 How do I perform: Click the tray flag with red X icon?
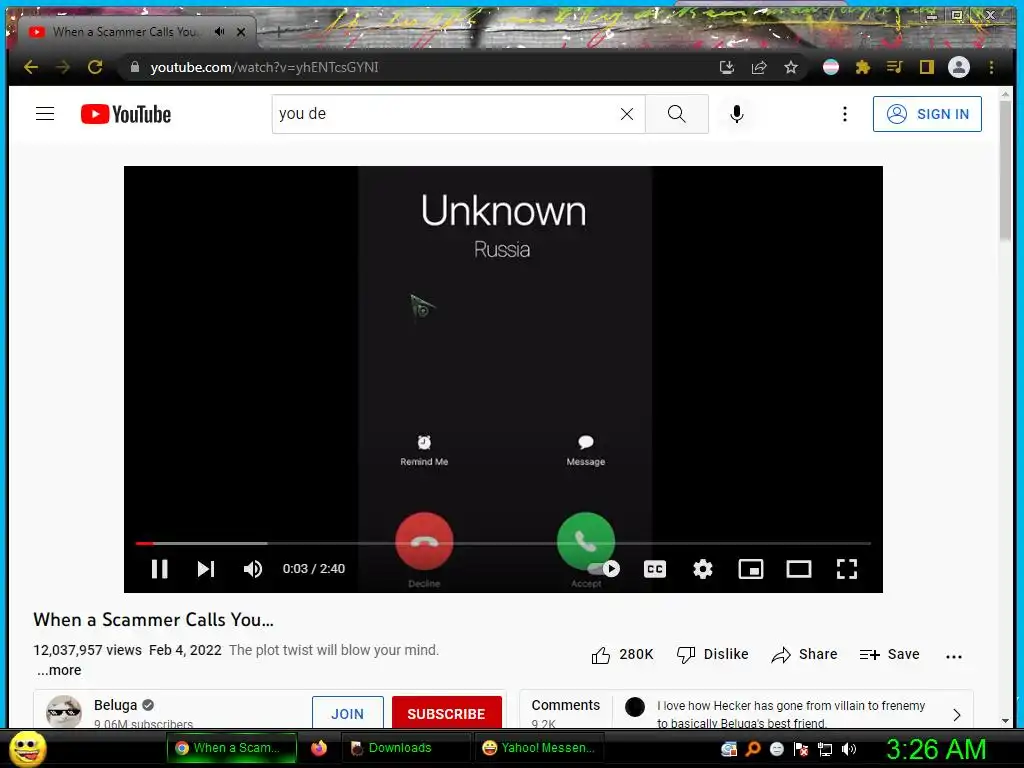tap(801, 749)
